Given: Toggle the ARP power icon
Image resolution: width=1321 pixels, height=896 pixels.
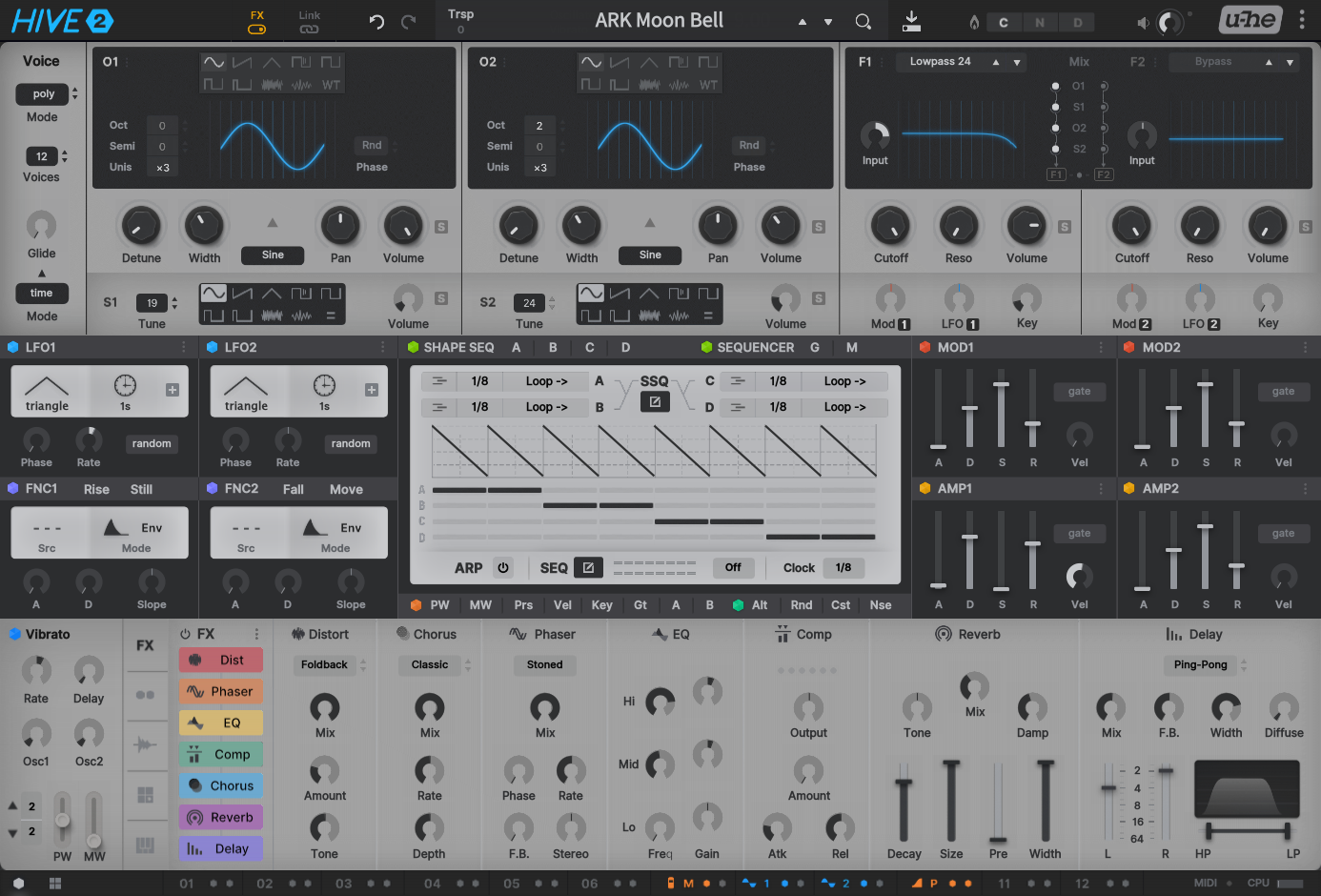Looking at the screenshot, I should click(x=503, y=568).
